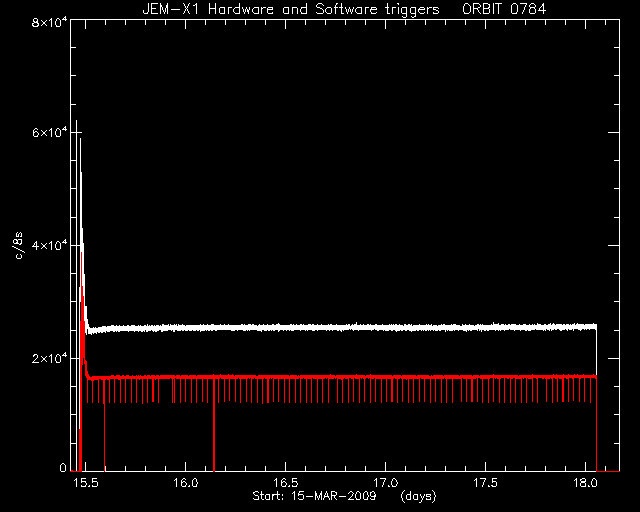Click the 16.5 x-axis tick label
This screenshot has height=512, width=640.
click(x=285, y=483)
